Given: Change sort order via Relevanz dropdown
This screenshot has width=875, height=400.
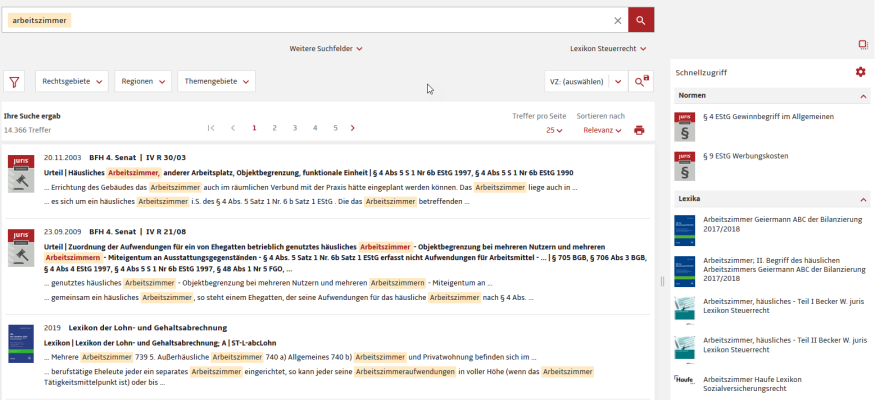Looking at the screenshot, I should [x=602, y=130].
